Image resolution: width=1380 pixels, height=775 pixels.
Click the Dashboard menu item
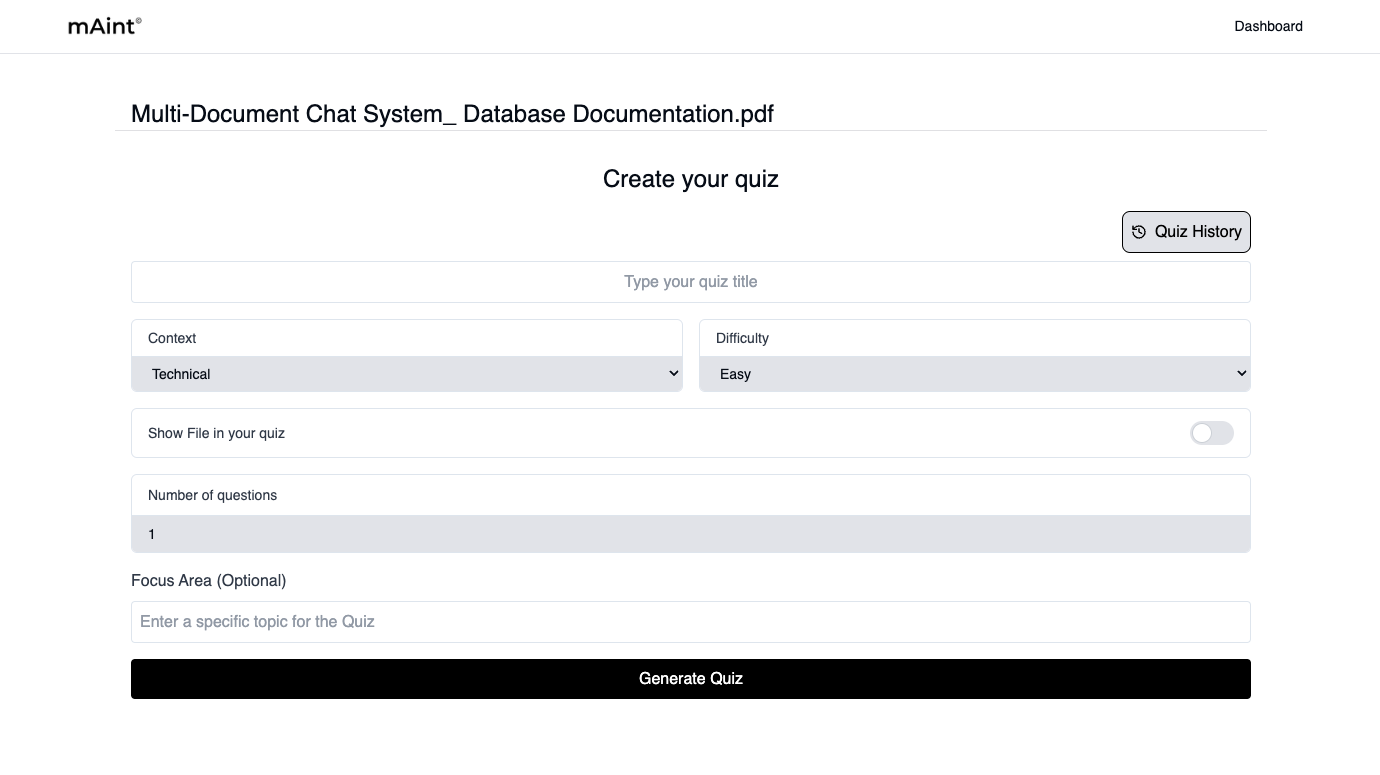(x=1268, y=26)
